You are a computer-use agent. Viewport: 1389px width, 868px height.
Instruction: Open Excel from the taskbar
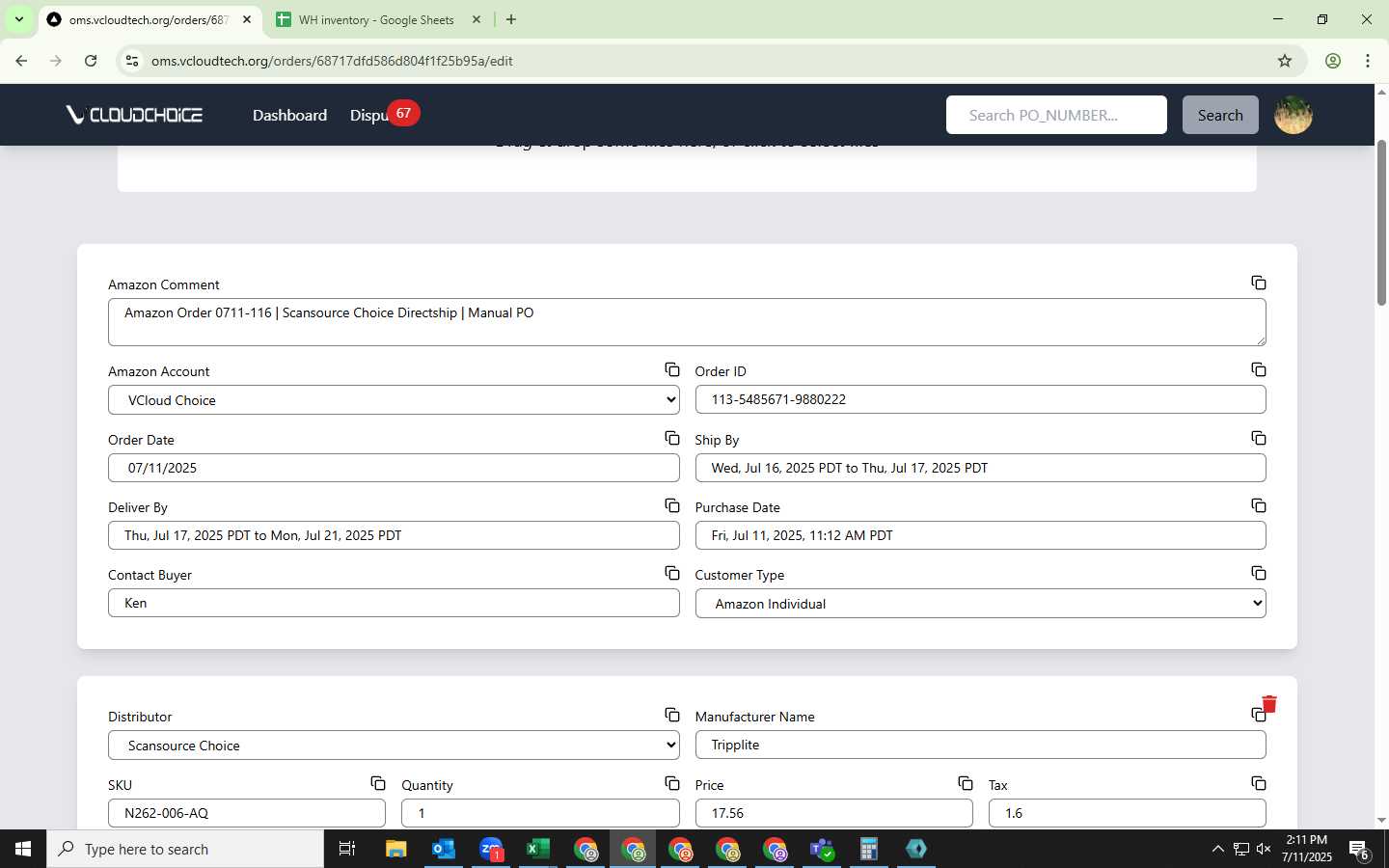click(538, 849)
